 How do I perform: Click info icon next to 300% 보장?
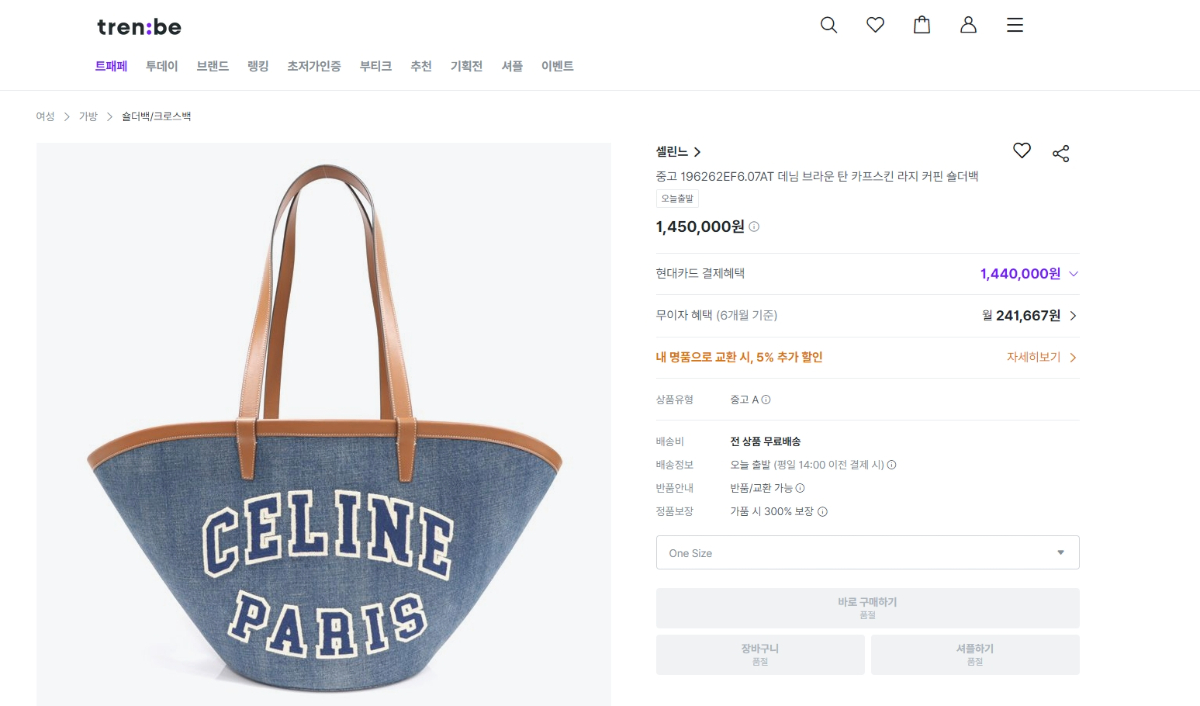[x=823, y=512]
